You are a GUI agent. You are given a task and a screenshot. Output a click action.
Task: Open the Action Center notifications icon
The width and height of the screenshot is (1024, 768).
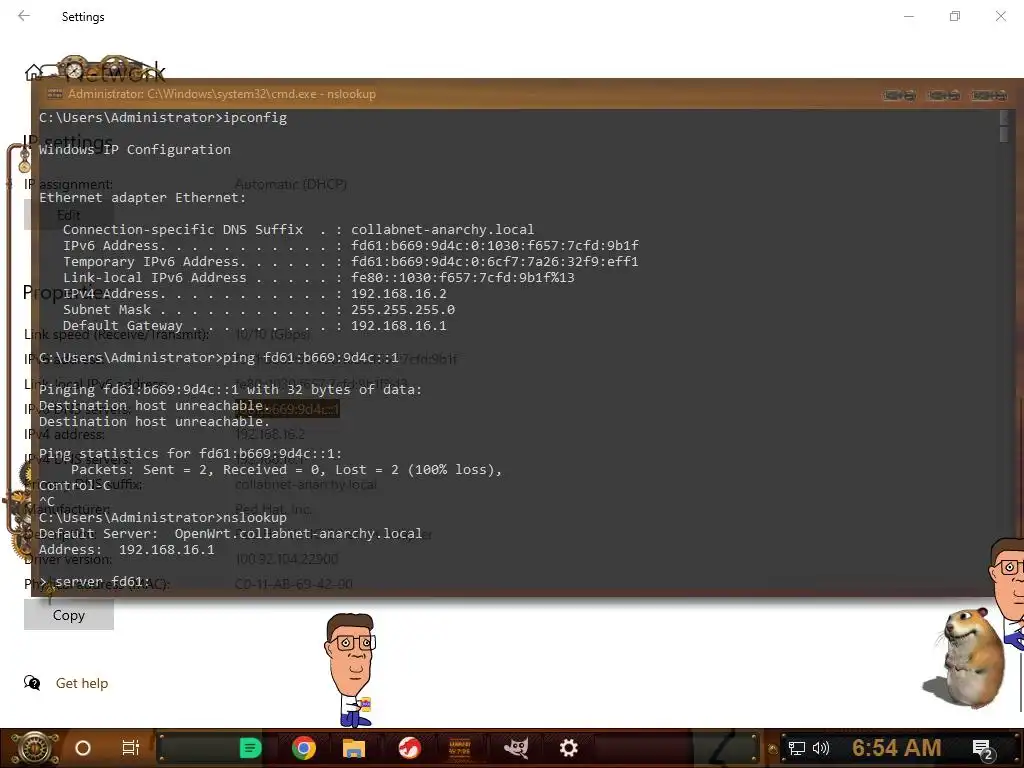click(x=983, y=750)
